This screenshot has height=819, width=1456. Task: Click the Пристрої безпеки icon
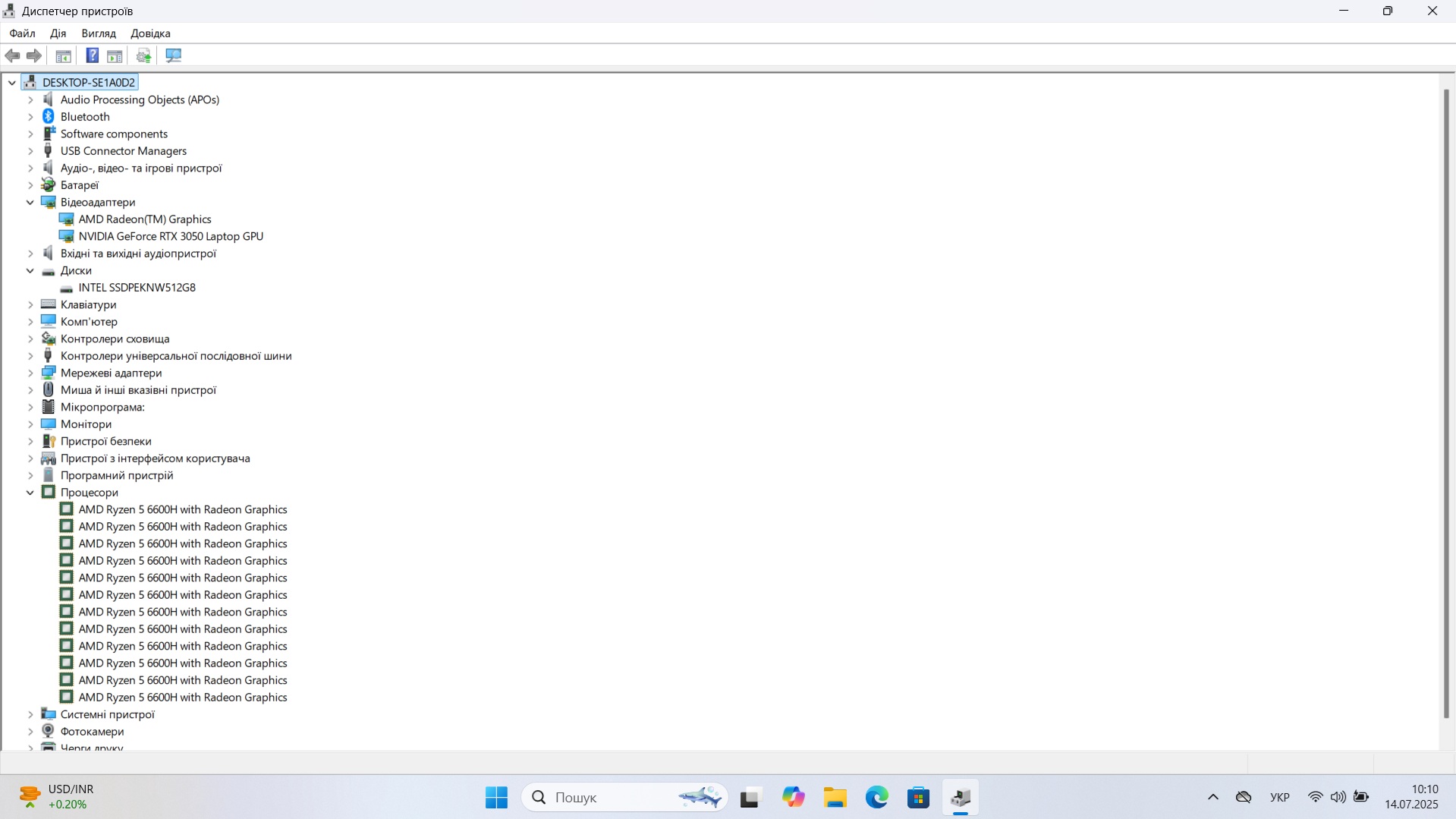49,441
